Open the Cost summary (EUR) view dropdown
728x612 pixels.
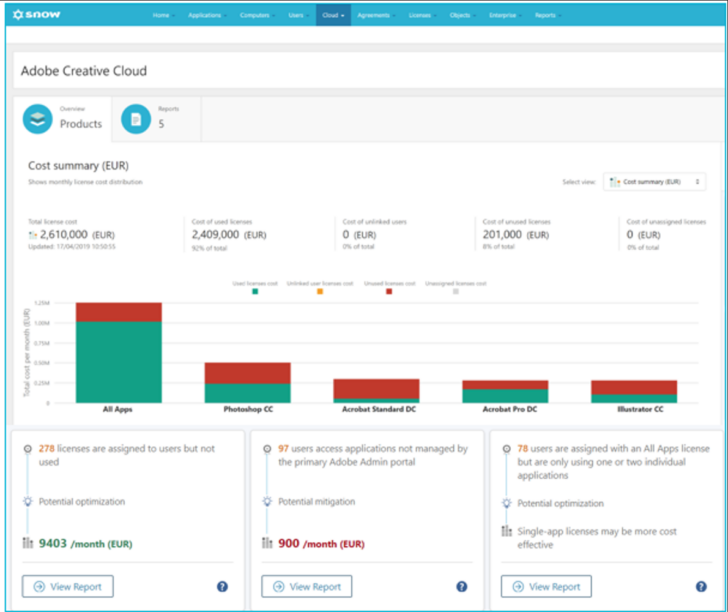coord(655,182)
